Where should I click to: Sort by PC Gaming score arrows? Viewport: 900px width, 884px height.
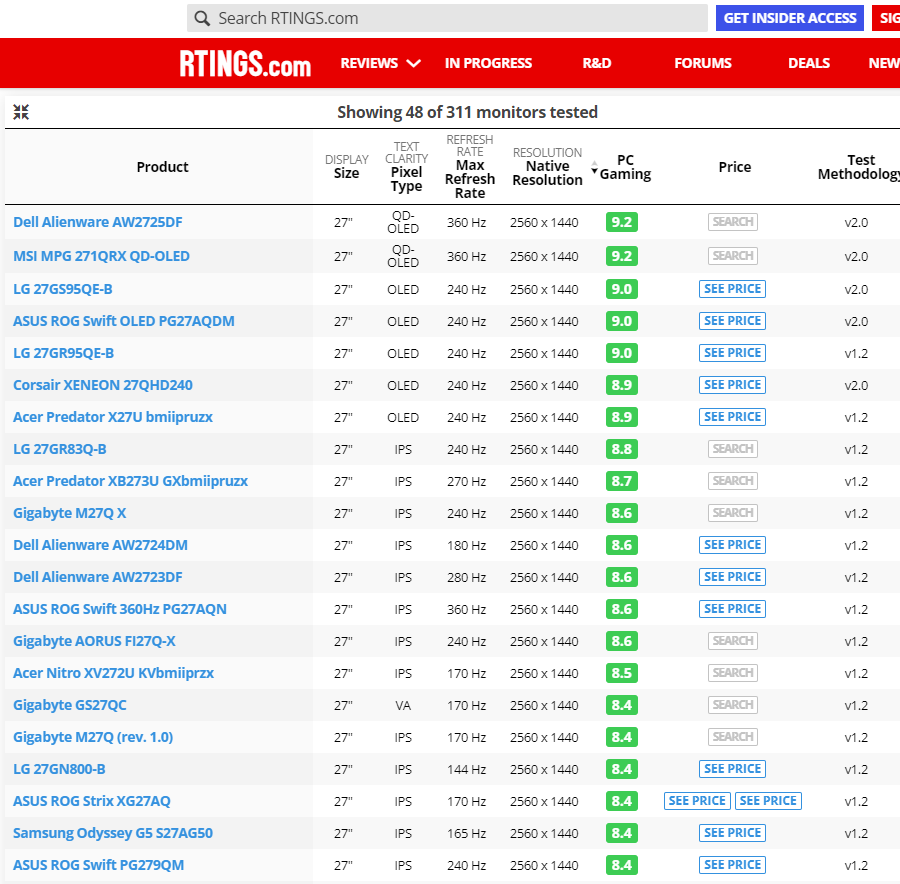click(x=595, y=168)
